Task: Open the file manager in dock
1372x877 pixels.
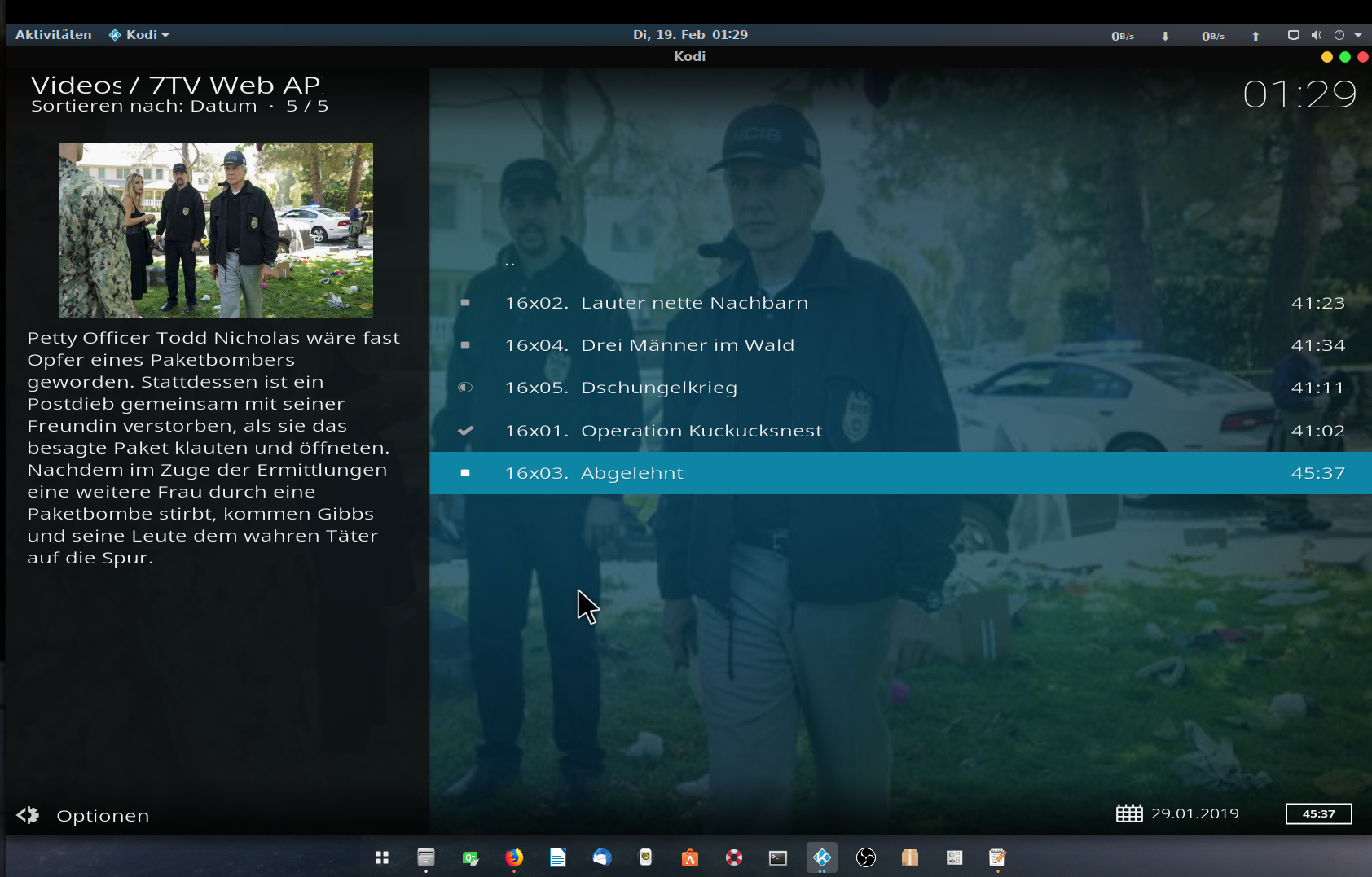Action: tap(426, 857)
